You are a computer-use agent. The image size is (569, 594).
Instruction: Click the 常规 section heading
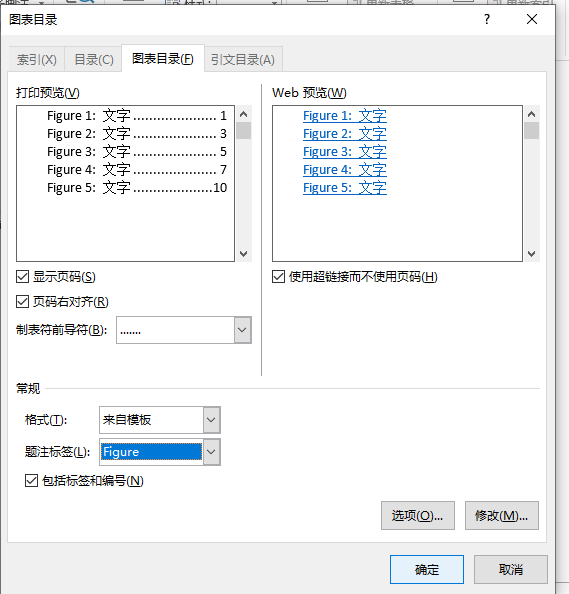coord(28,388)
